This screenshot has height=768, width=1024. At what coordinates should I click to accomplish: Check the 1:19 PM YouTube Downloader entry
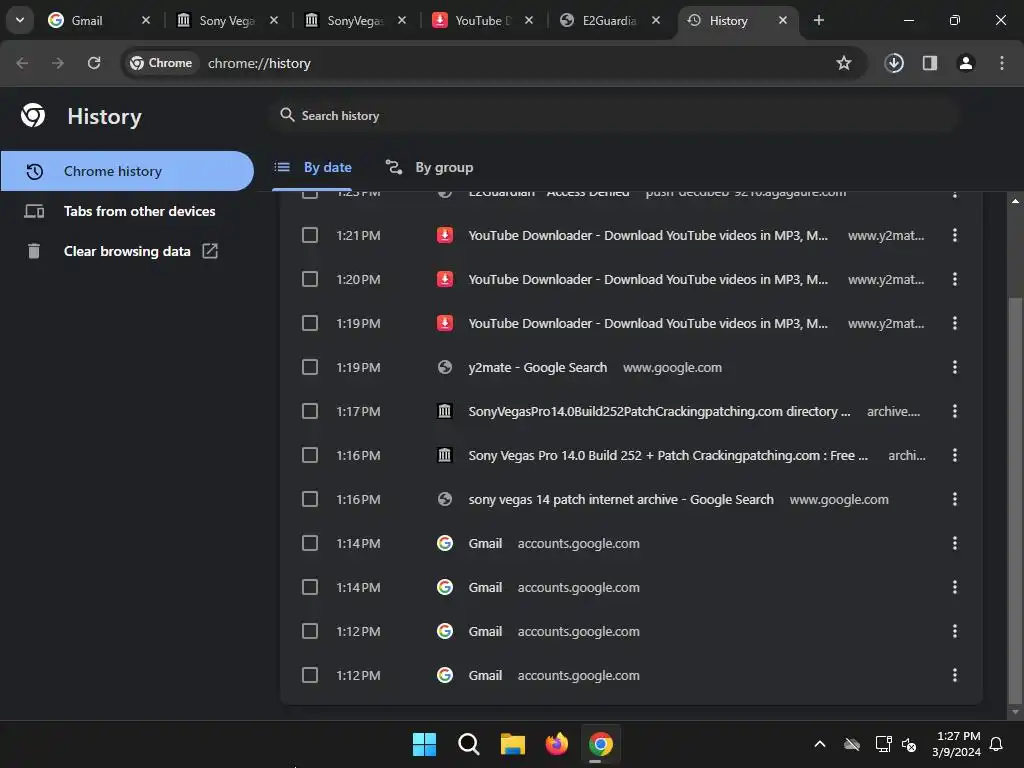(x=310, y=323)
